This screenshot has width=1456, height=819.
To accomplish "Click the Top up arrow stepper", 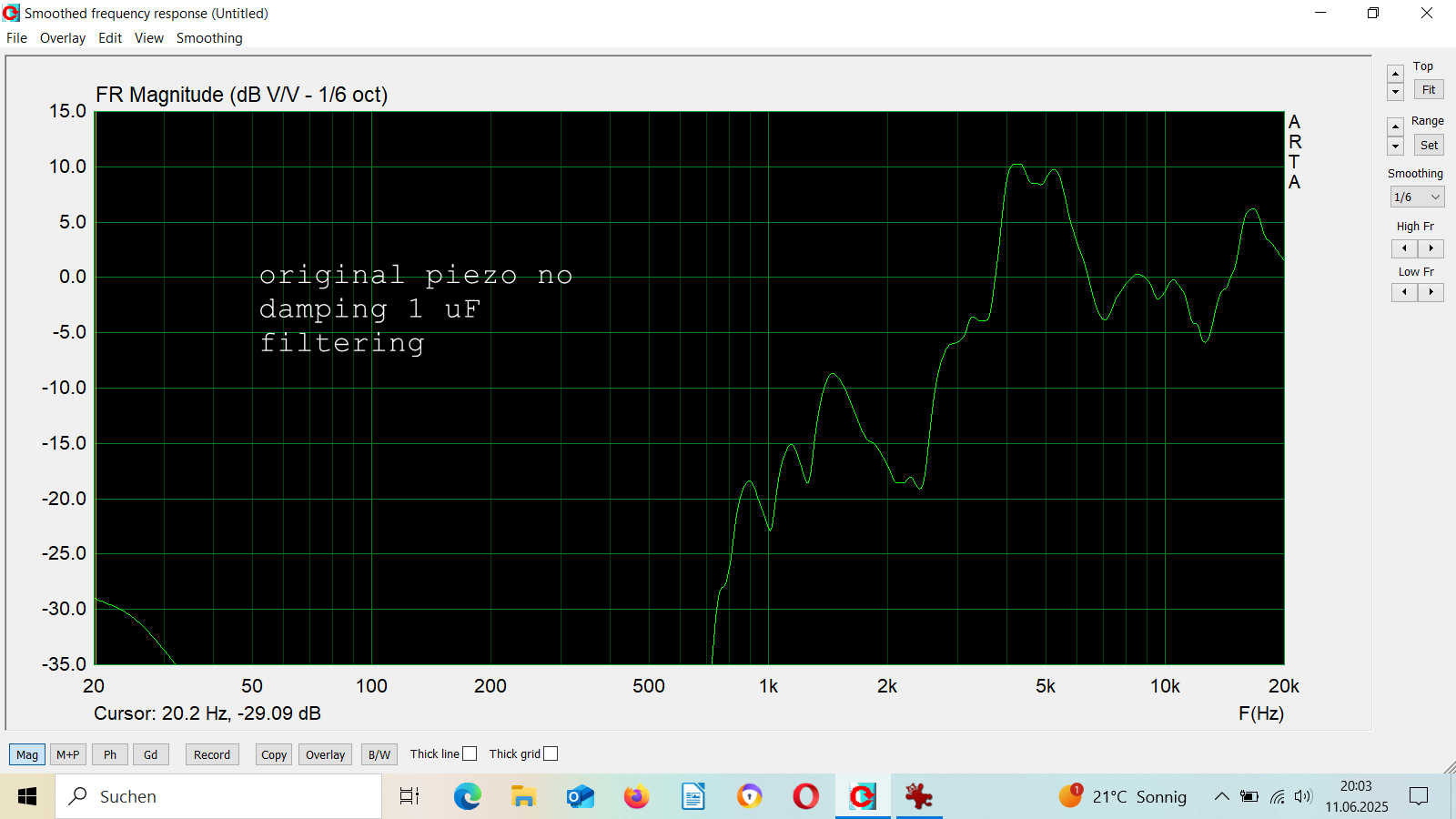I will pyautogui.click(x=1396, y=74).
